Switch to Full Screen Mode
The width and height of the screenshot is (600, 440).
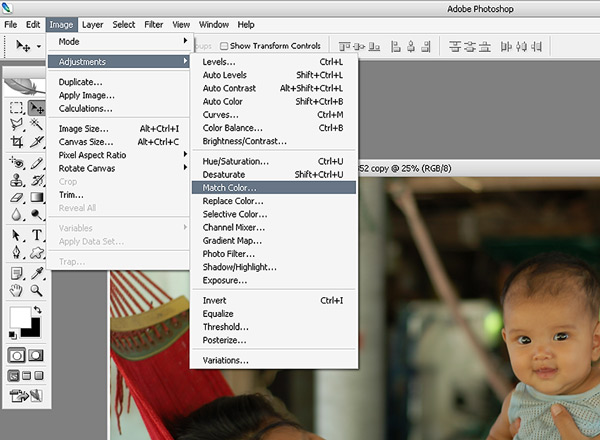pos(39,376)
